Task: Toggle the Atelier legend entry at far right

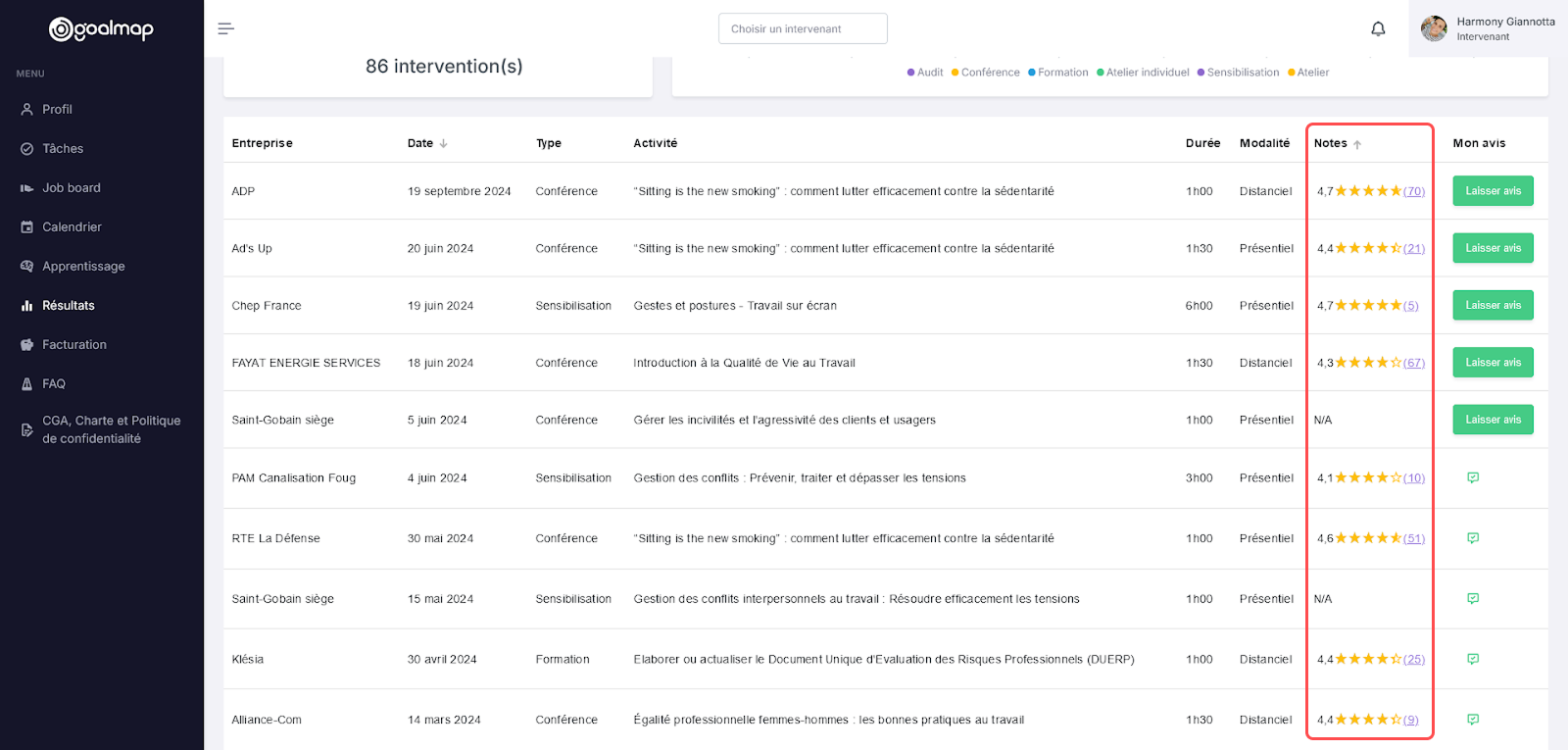Action: coord(1308,73)
